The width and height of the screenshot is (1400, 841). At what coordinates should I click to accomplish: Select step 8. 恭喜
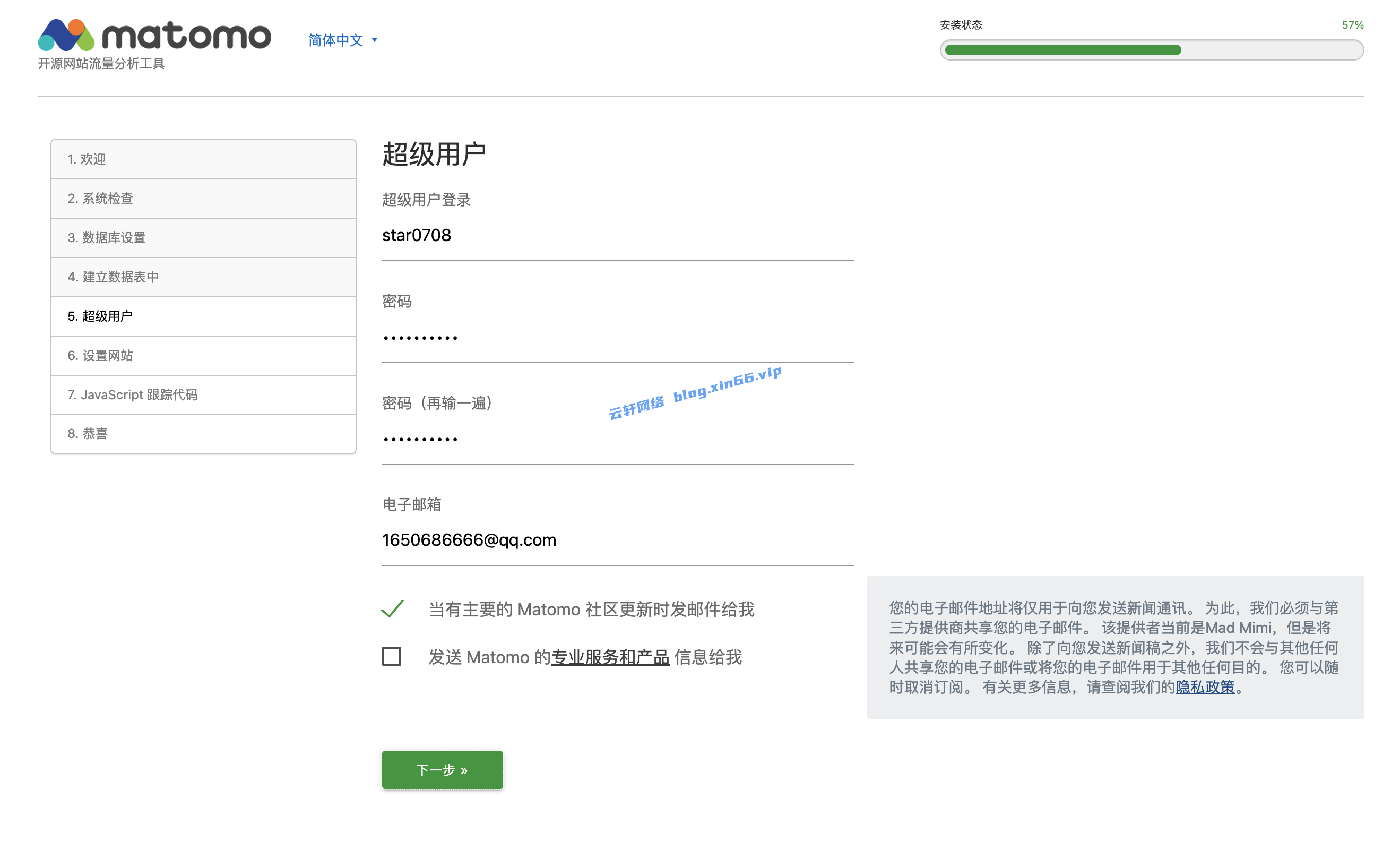[203, 434]
